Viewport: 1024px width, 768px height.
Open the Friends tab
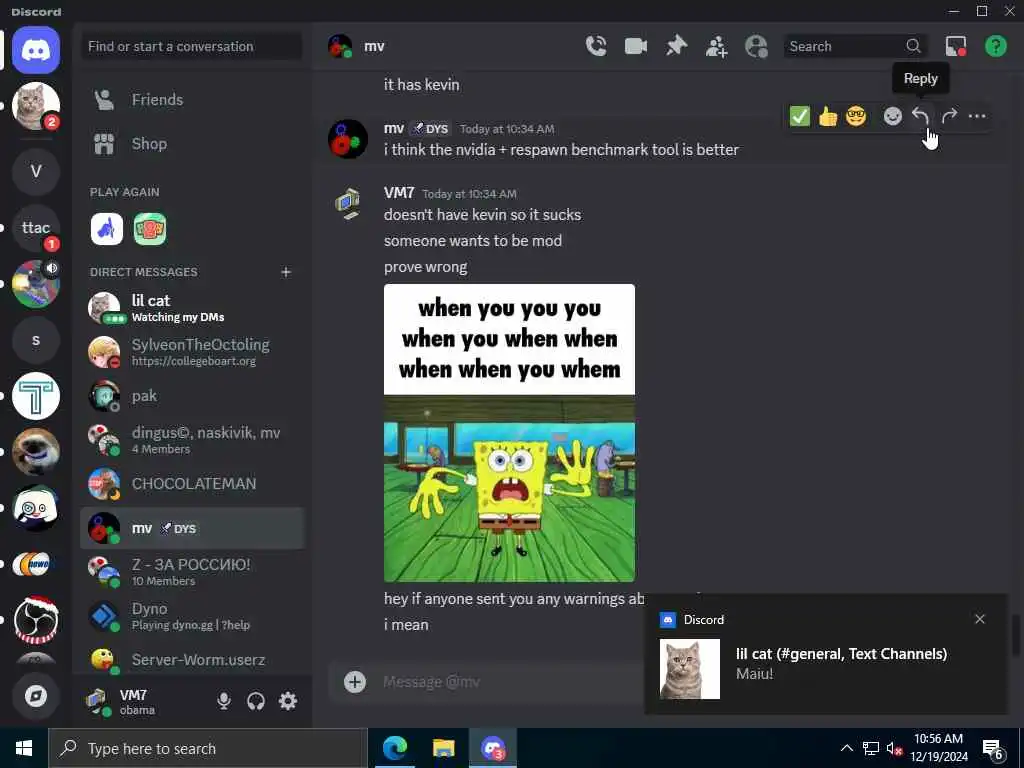[192, 99]
